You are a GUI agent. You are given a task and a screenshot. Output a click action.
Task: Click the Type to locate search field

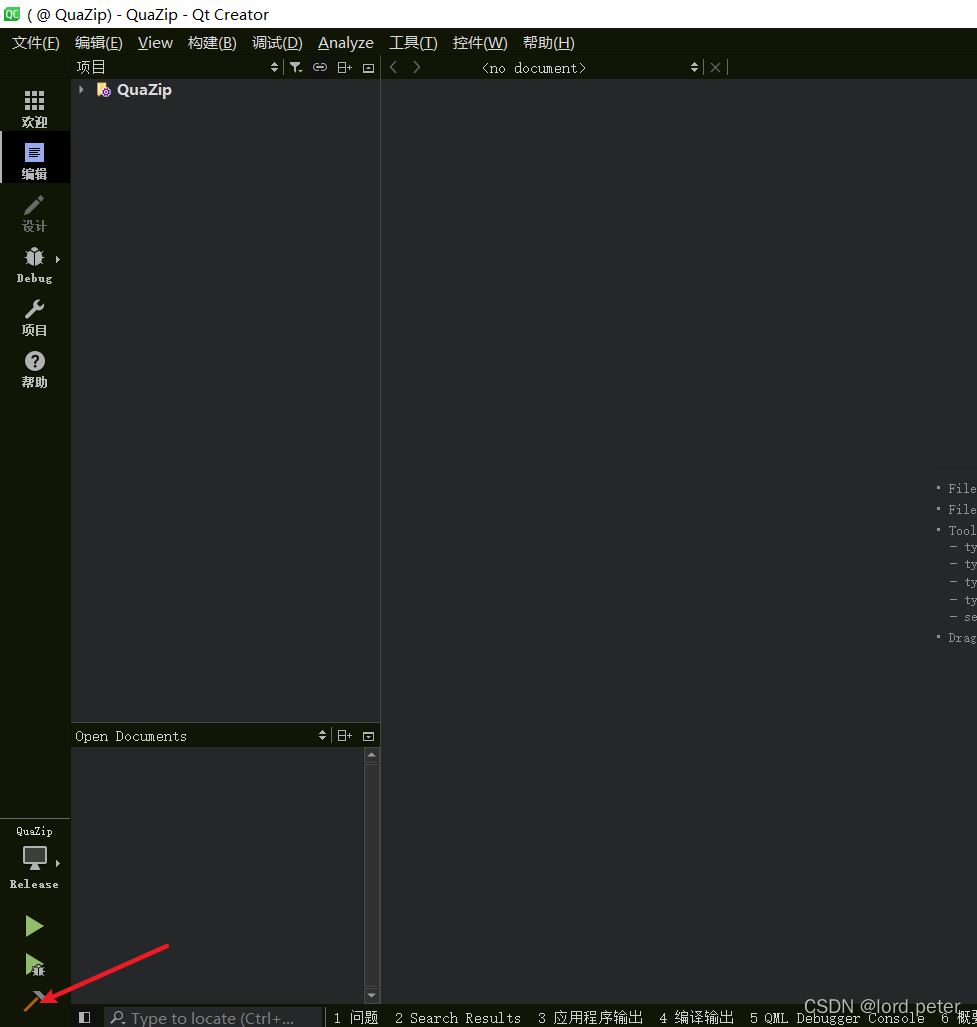(x=213, y=1017)
